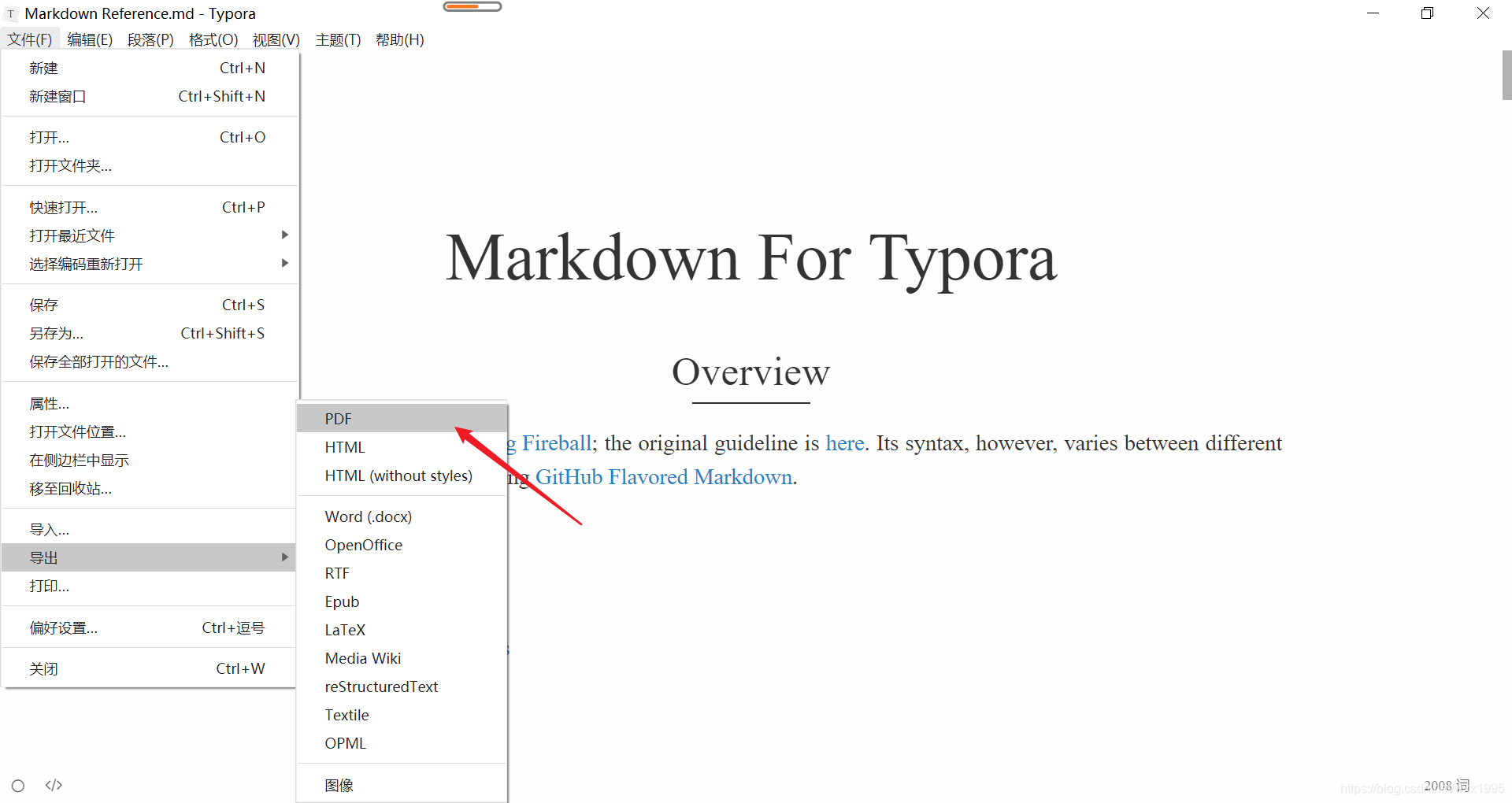Choose 移至回收站... entry

click(x=150, y=489)
